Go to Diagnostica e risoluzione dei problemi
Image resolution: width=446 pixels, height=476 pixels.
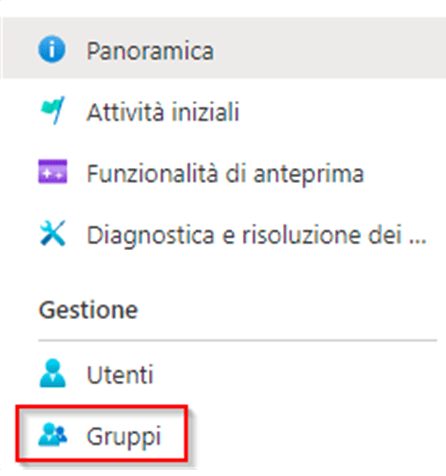257,235
